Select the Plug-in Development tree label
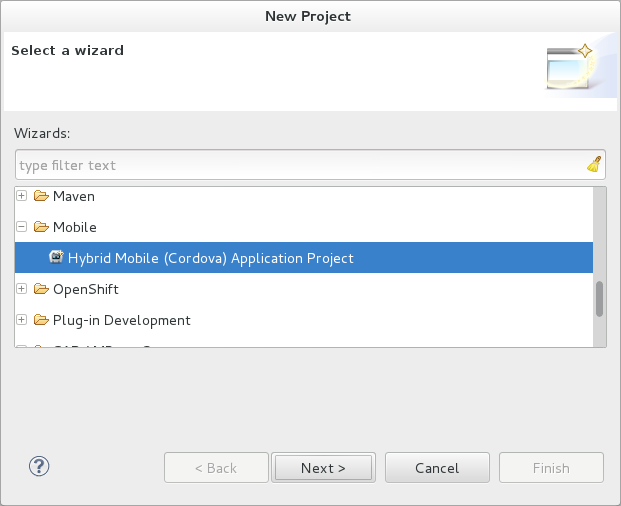The width and height of the screenshot is (621, 506). pyautogui.click(x=121, y=320)
